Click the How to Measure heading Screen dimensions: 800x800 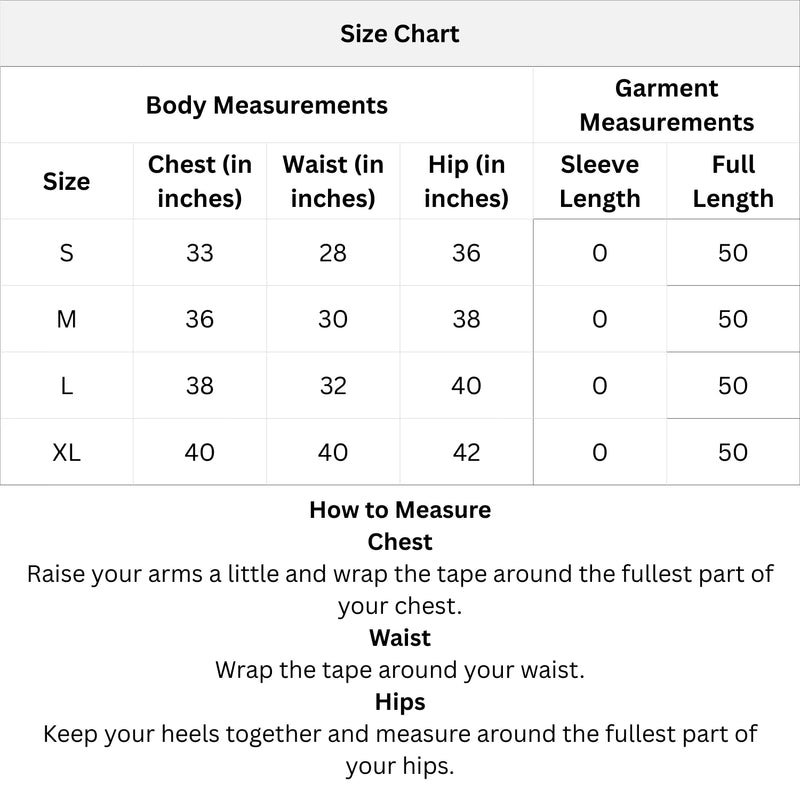(x=400, y=510)
